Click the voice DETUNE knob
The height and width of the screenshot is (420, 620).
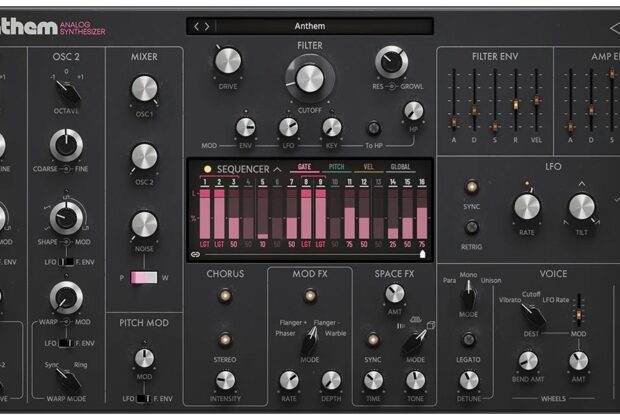tap(469, 381)
